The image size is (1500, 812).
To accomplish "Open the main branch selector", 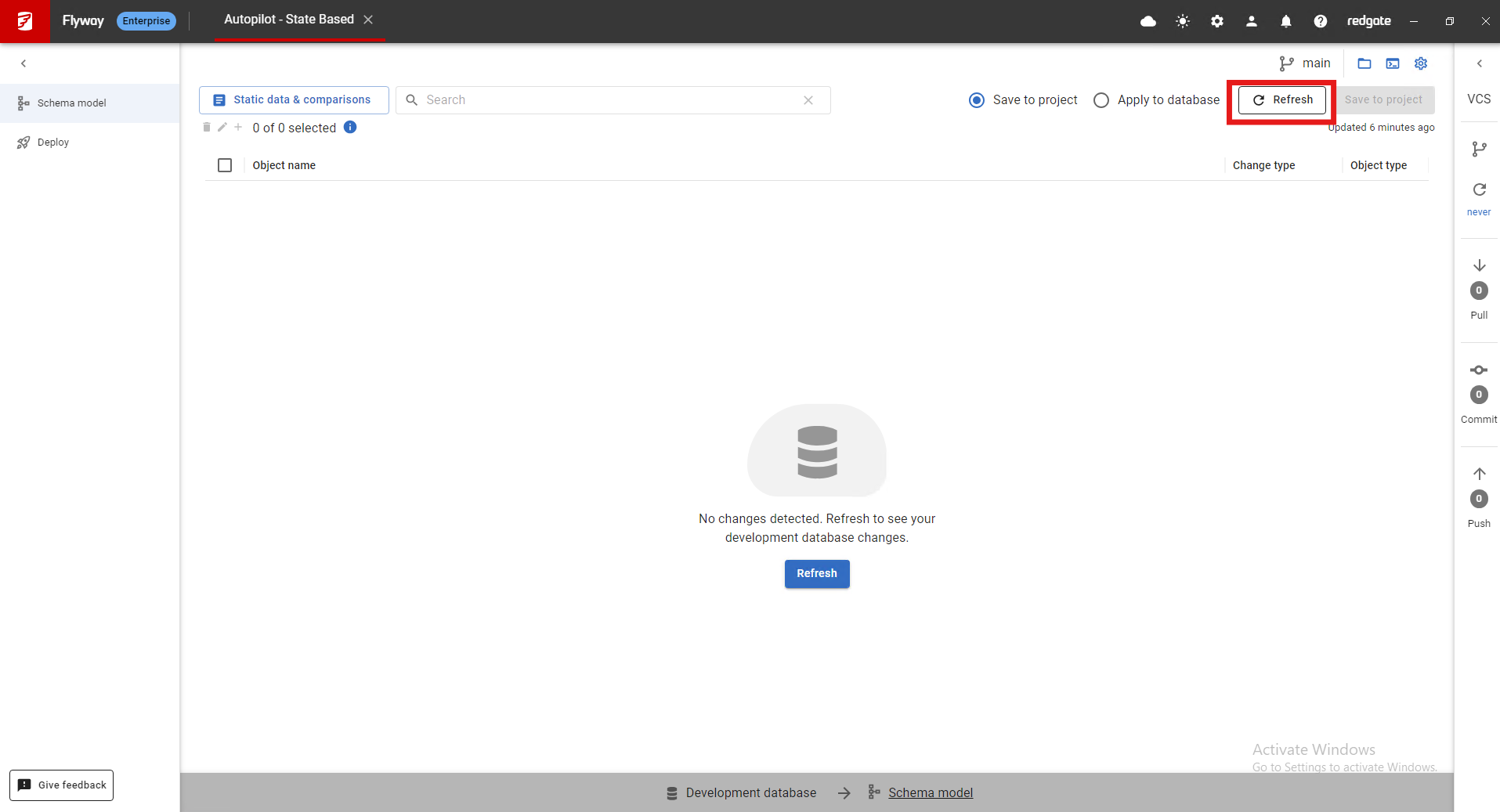I will [x=1305, y=63].
